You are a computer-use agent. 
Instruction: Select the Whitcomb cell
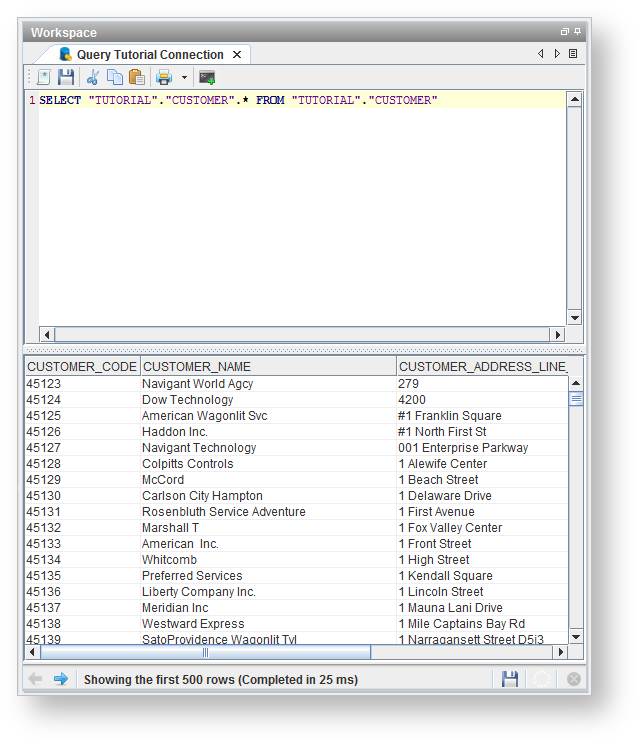pyautogui.click(x=268, y=560)
